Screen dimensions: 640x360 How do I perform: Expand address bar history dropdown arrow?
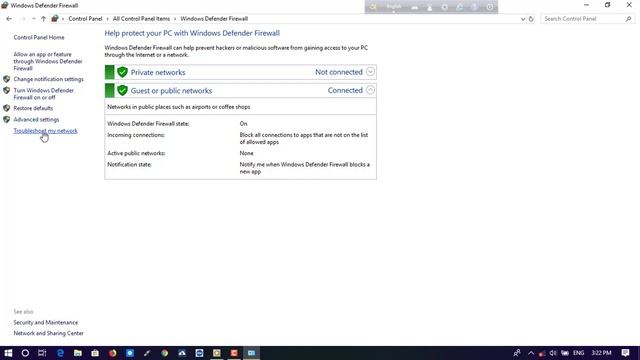click(523, 19)
